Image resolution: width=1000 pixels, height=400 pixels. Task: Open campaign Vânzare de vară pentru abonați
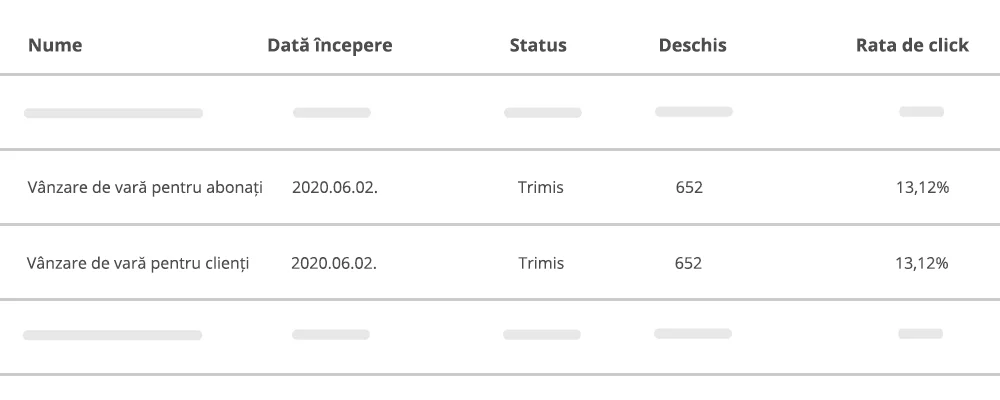pos(145,188)
